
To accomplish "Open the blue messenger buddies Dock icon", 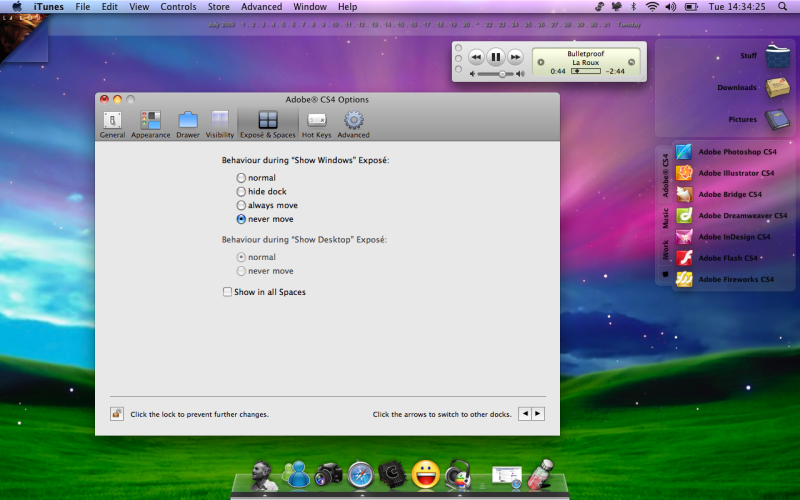I will tap(296, 474).
